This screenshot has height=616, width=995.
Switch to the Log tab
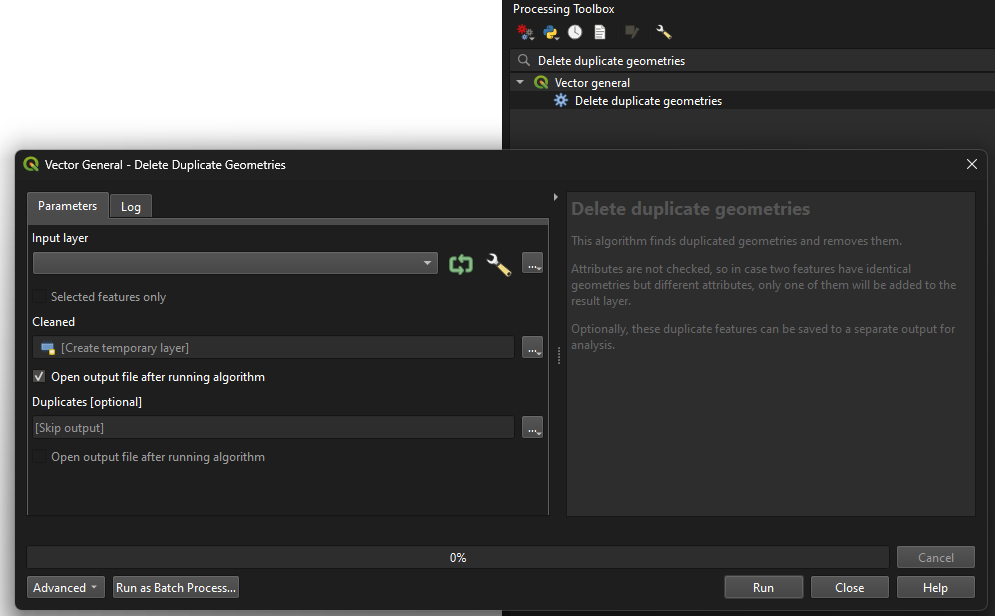point(131,207)
